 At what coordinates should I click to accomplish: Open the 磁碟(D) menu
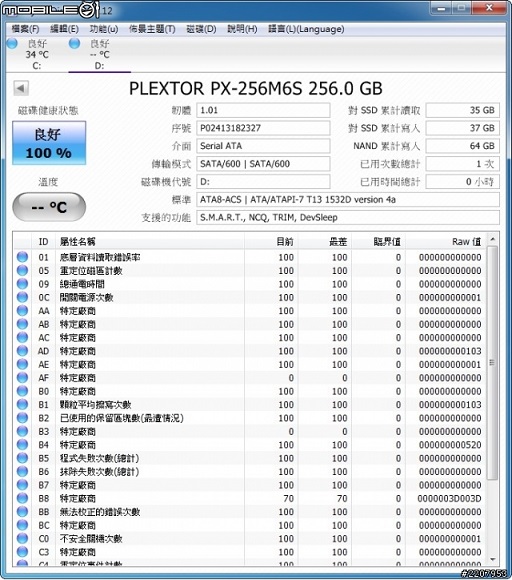point(202,29)
